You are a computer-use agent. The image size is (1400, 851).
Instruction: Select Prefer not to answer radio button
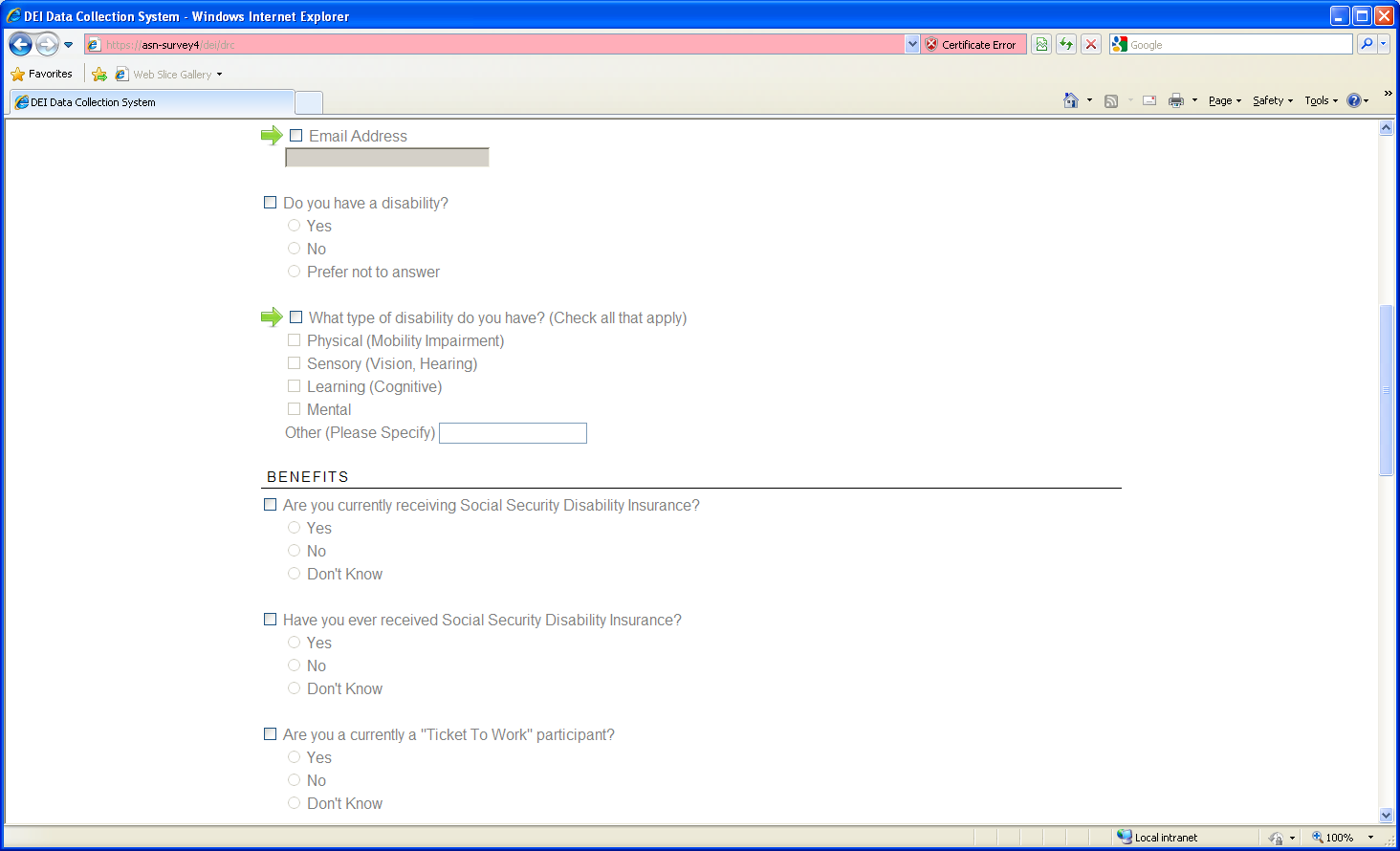point(295,272)
